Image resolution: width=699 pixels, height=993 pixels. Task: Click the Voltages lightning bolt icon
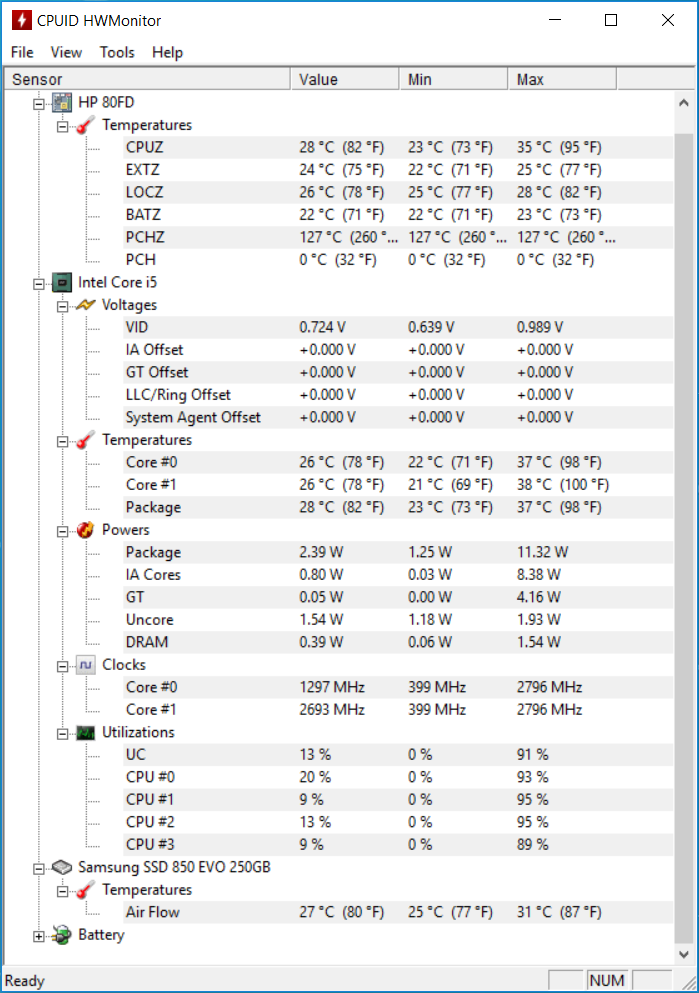pos(85,305)
